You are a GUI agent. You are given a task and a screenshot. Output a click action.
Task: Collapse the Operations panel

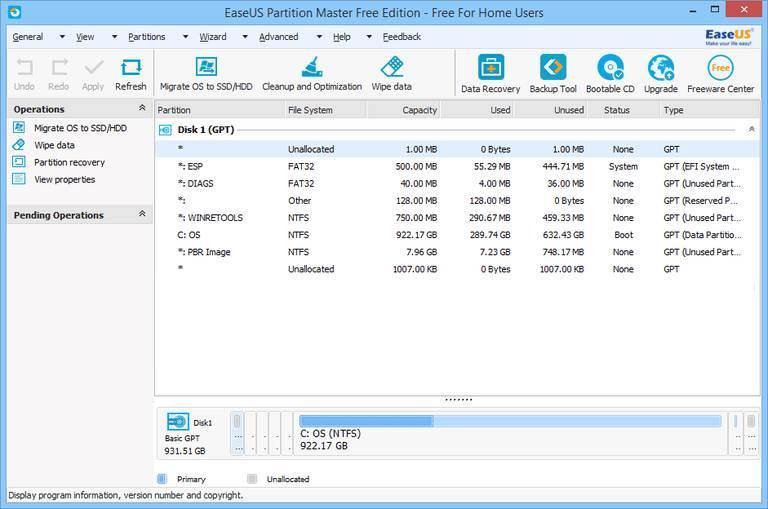(x=142, y=108)
